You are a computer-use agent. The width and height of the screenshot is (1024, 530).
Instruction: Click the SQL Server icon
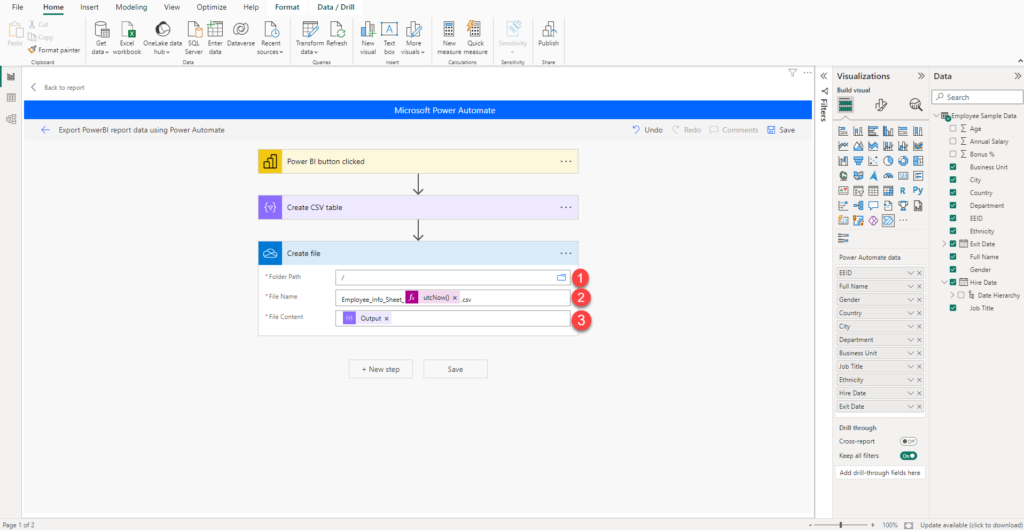193,33
